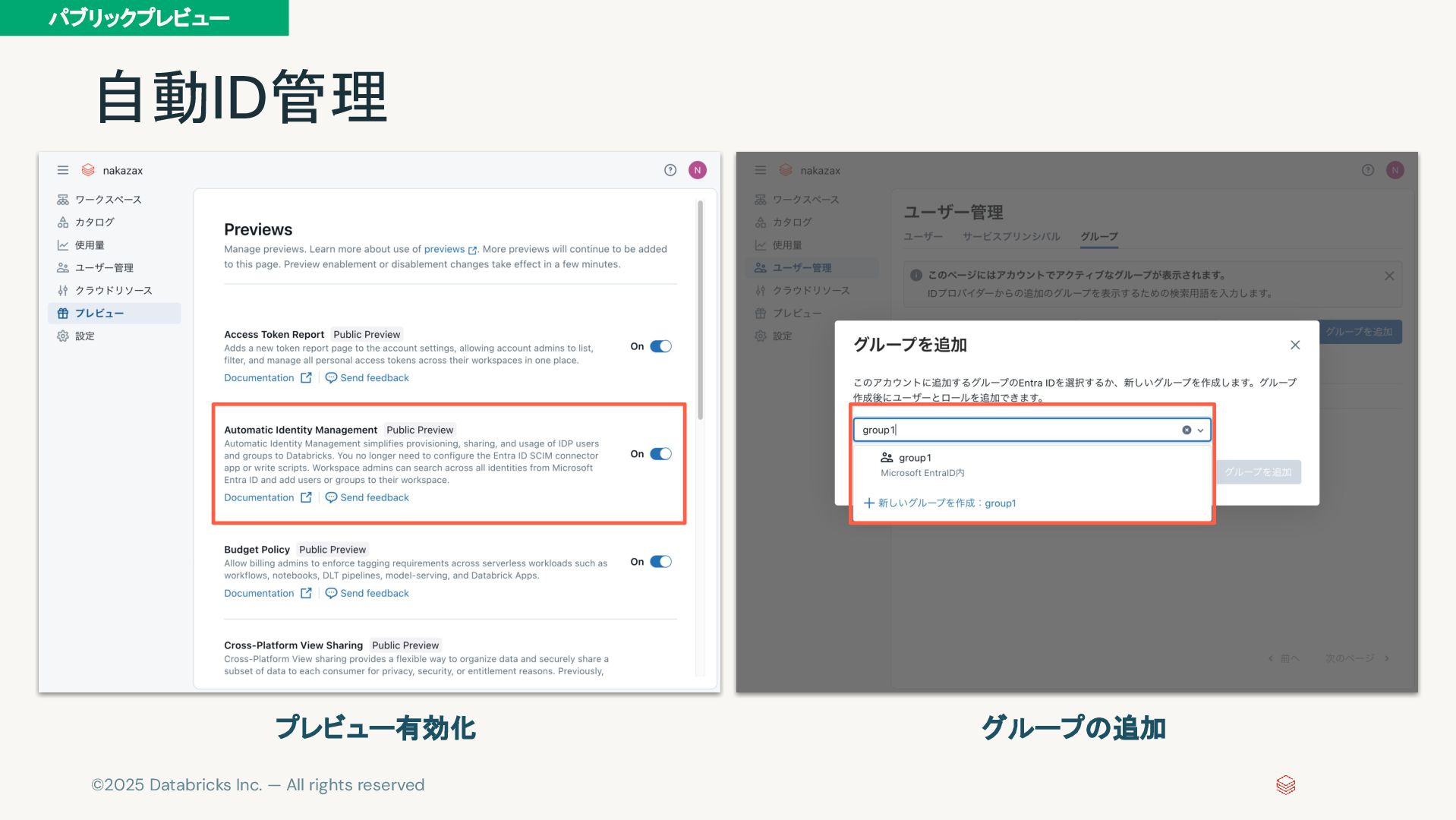Go to 次のページ next page
Screen dimensions: 1456x820
[x=1357, y=658]
